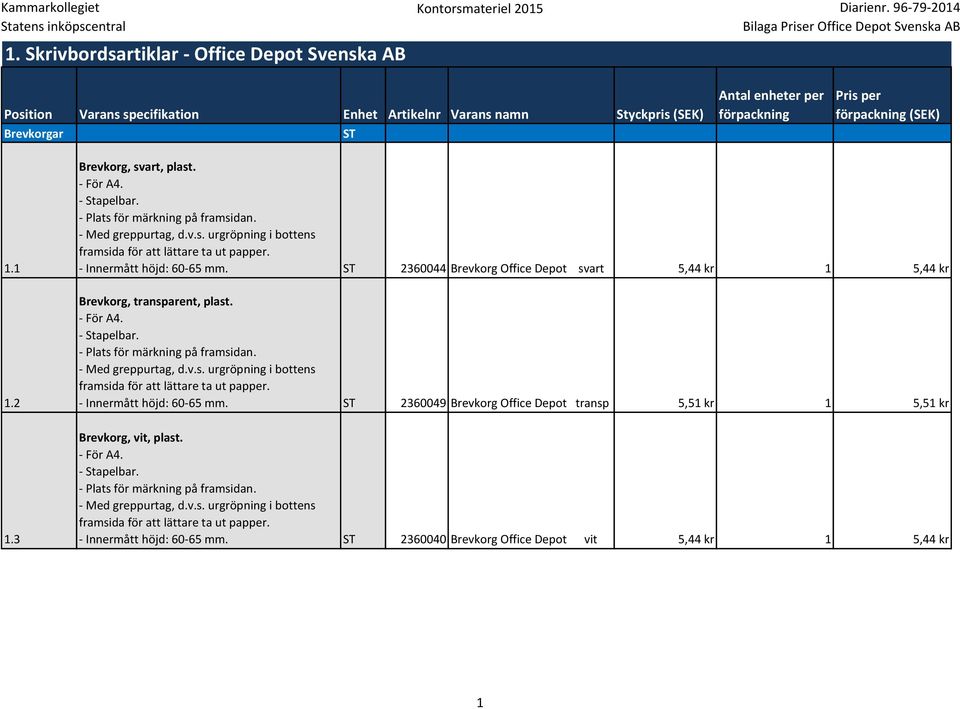Select the 'Kontorsmateriel 2015' title
The height and width of the screenshot is (709, 960).
[x=479, y=9]
